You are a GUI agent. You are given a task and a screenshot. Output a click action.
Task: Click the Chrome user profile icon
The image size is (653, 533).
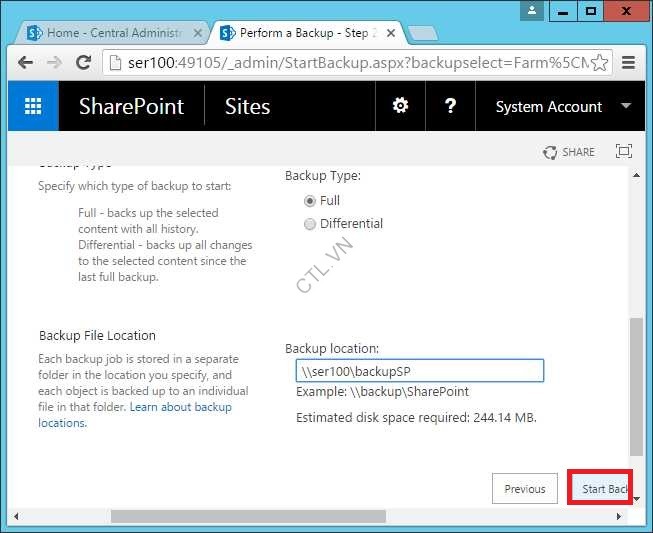click(x=532, y=11)
